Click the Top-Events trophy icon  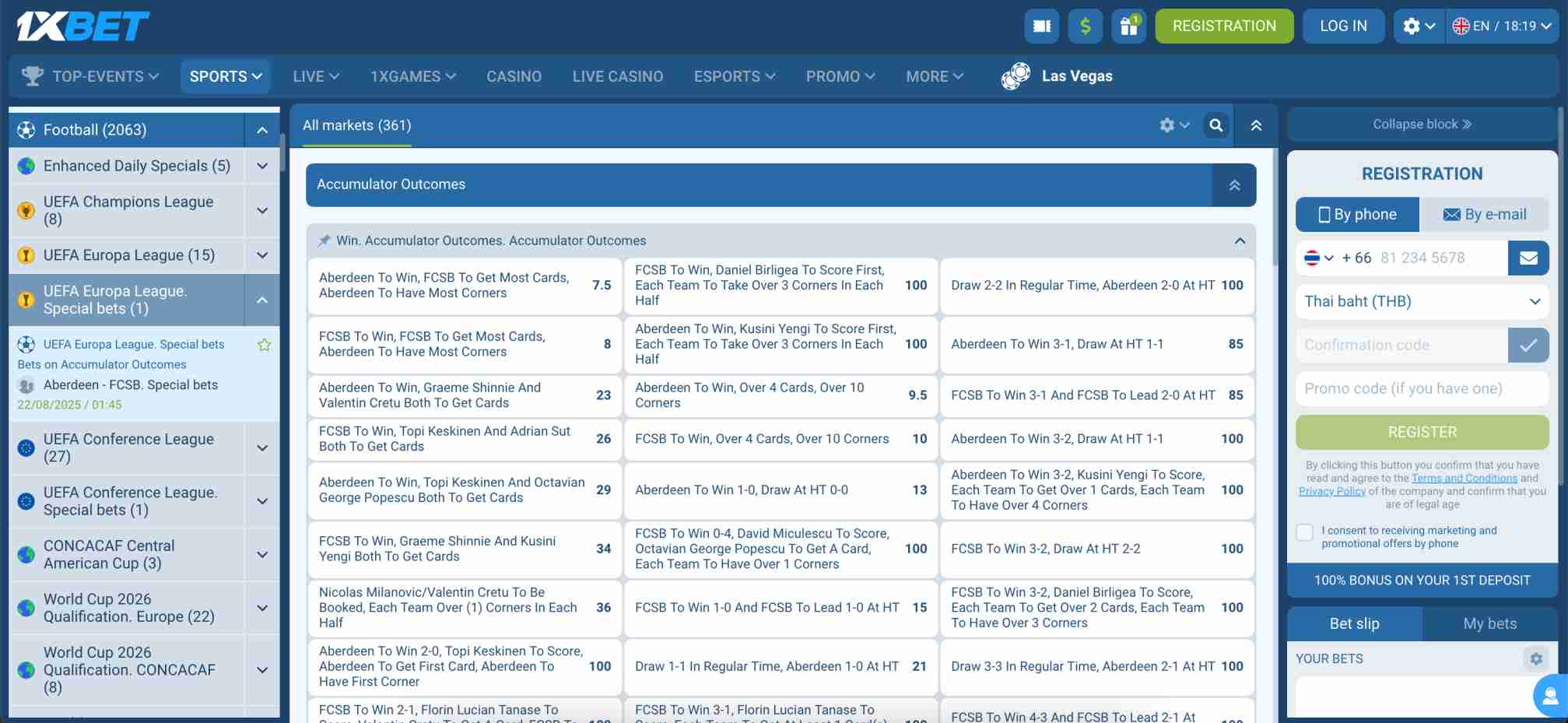pos(32,76)
